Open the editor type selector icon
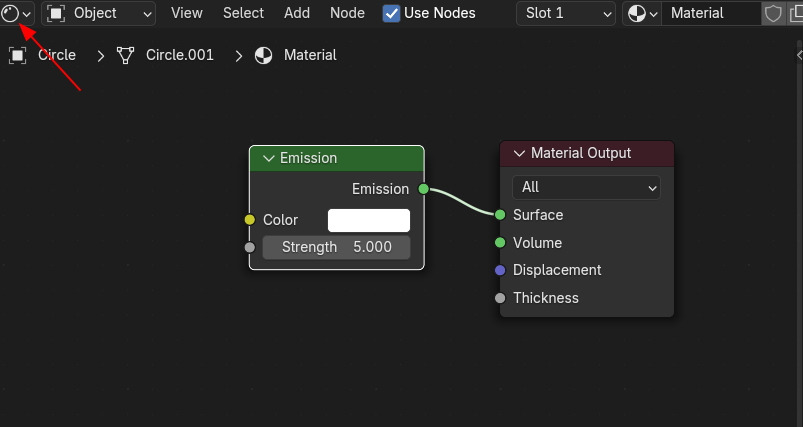Screen dimensions: 803x427 pos(10,13)
